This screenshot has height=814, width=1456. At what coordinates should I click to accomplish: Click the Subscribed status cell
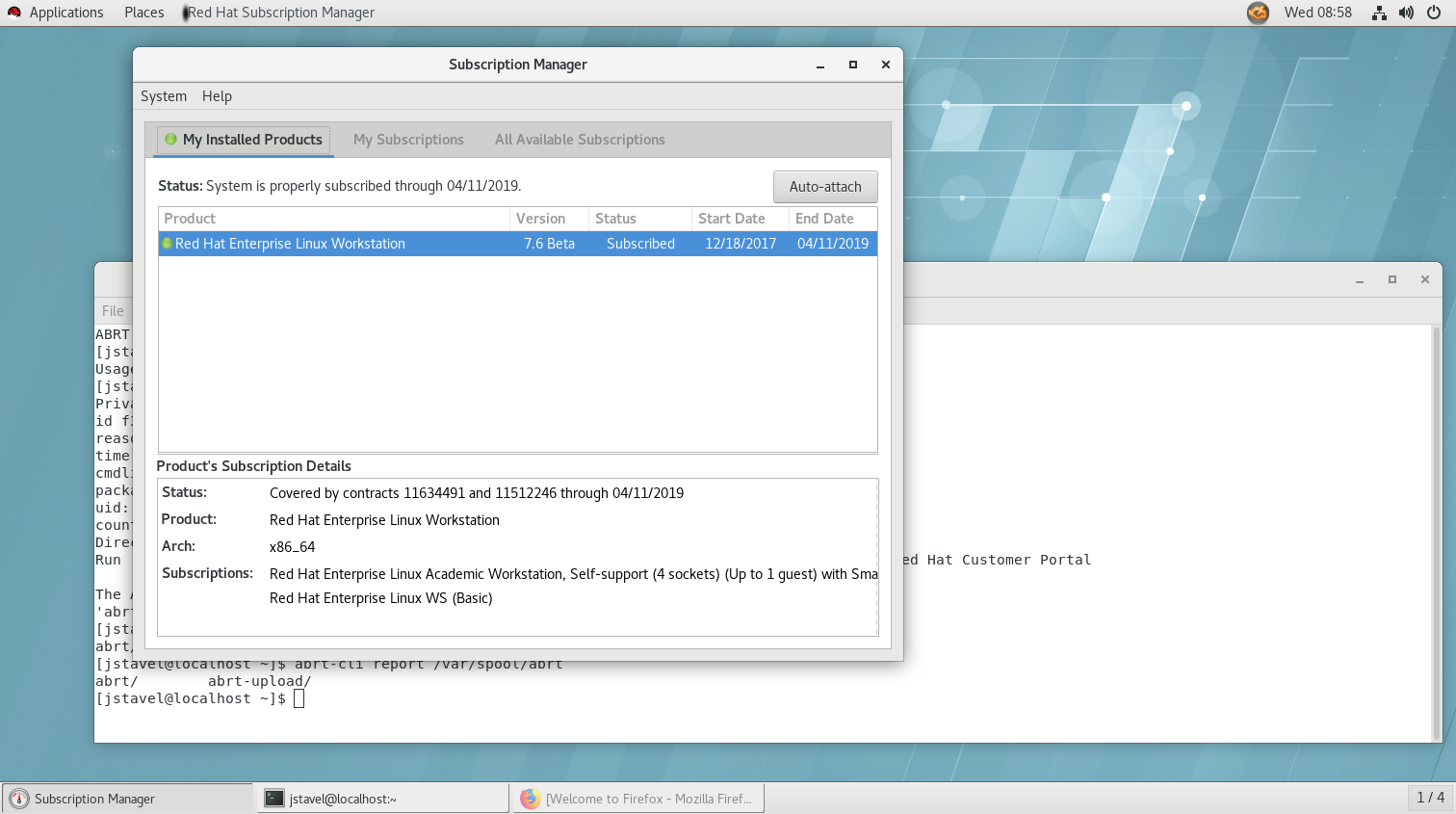pyautogui.click(x=640, y=244)
